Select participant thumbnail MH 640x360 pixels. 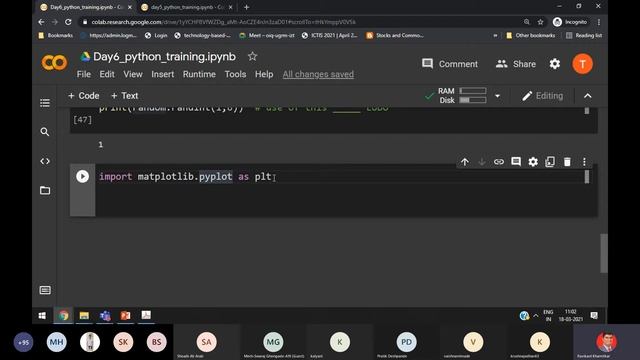[x=56, y=342]
